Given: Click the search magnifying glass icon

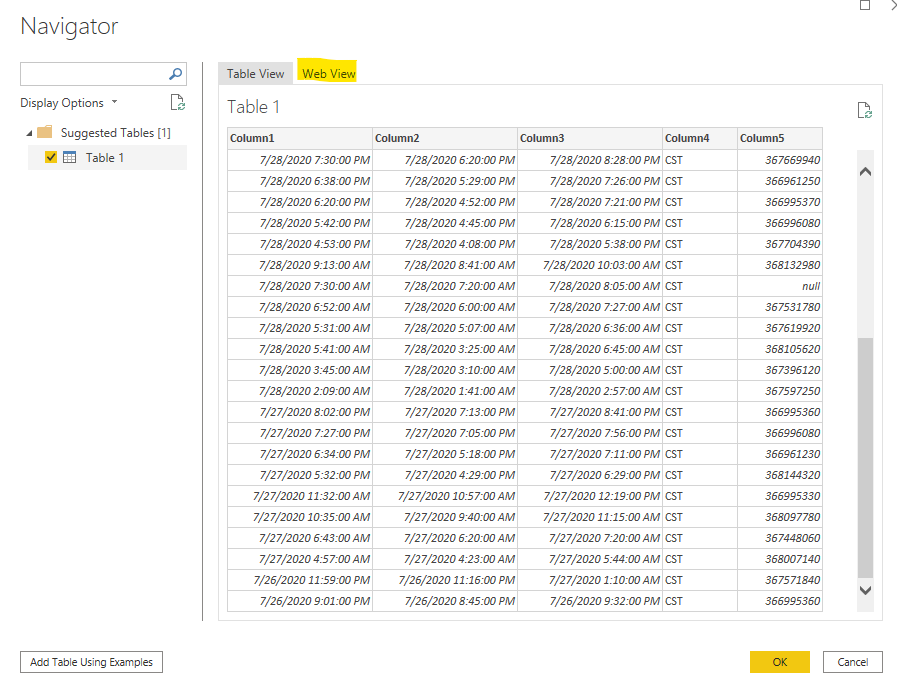Looking at the screenshot, I should [x=175, y=74].
